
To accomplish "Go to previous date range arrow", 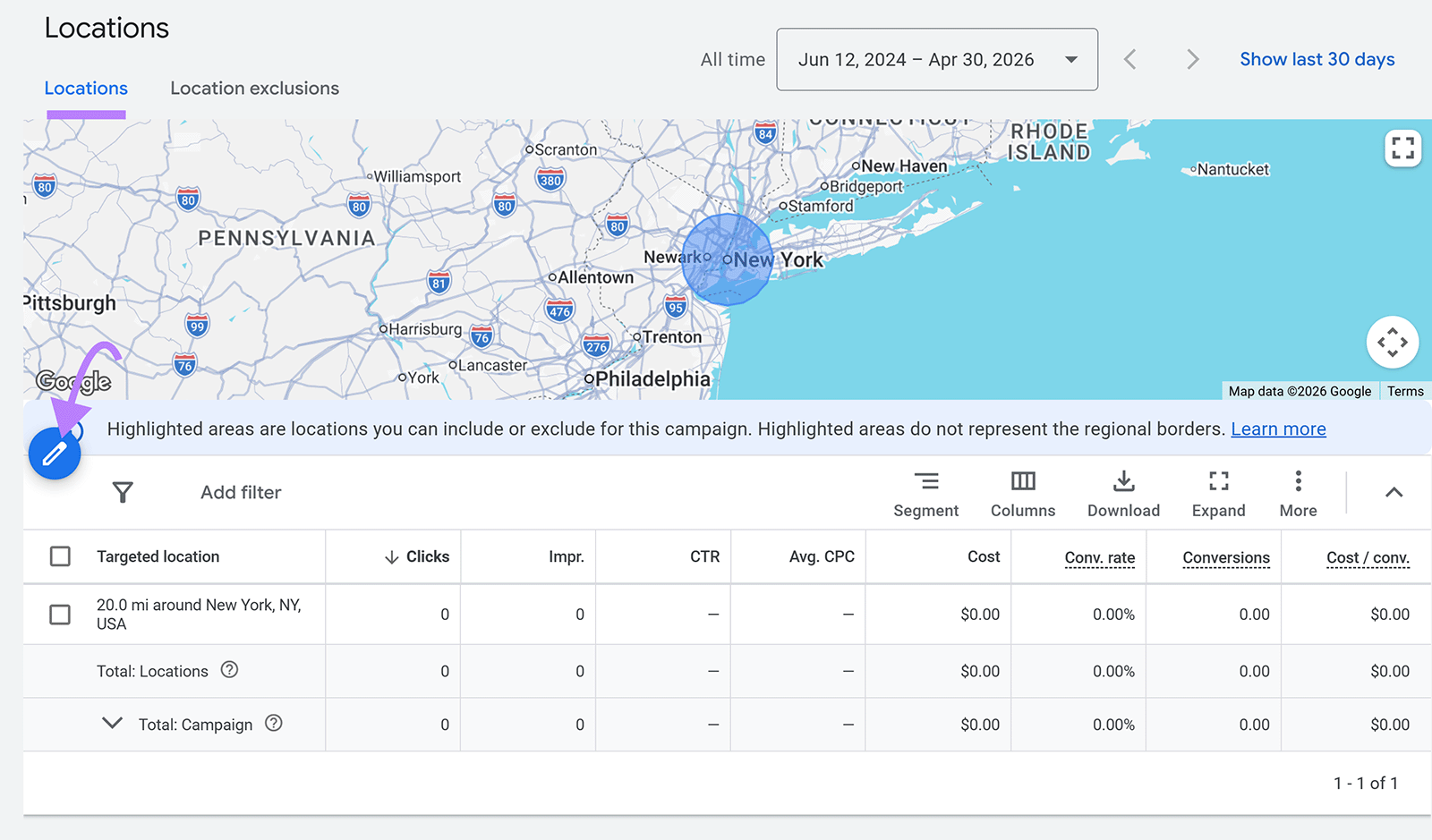I will tap(1130, 59).
